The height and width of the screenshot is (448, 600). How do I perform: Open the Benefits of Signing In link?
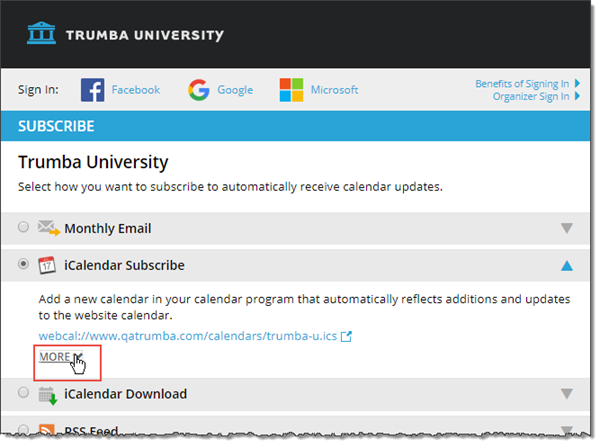pyautogui.click(x=522, y=83)
